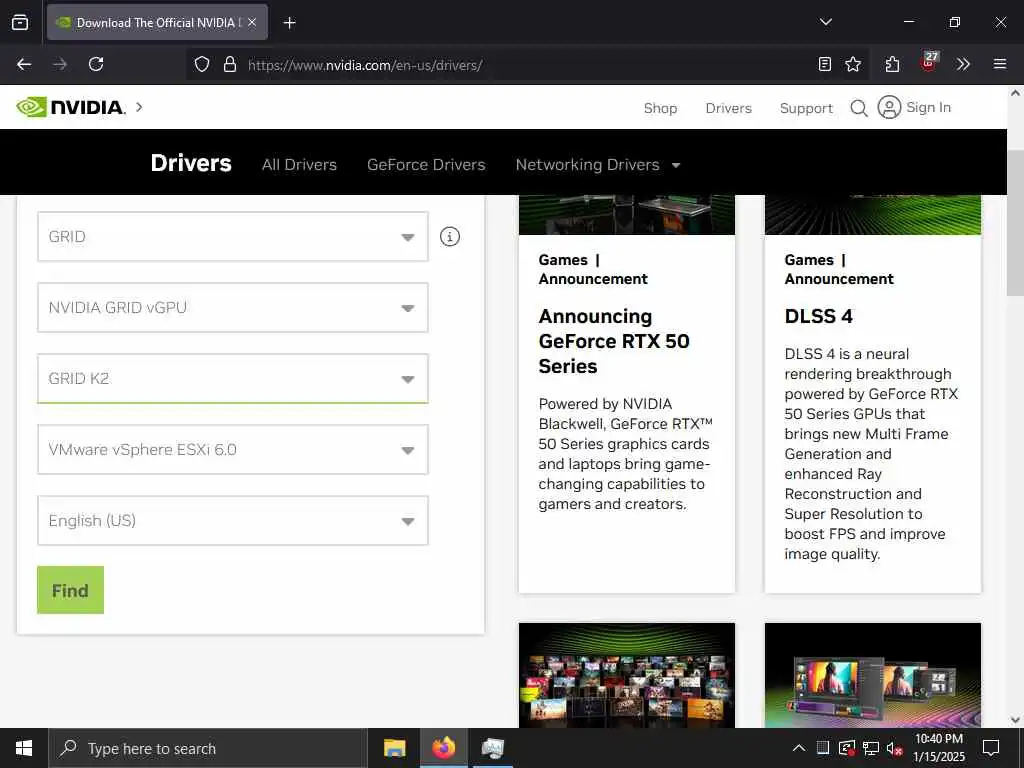Click the Firefox View icon at top left
Screen dimensions: 1024x768
tap(20, 23)
